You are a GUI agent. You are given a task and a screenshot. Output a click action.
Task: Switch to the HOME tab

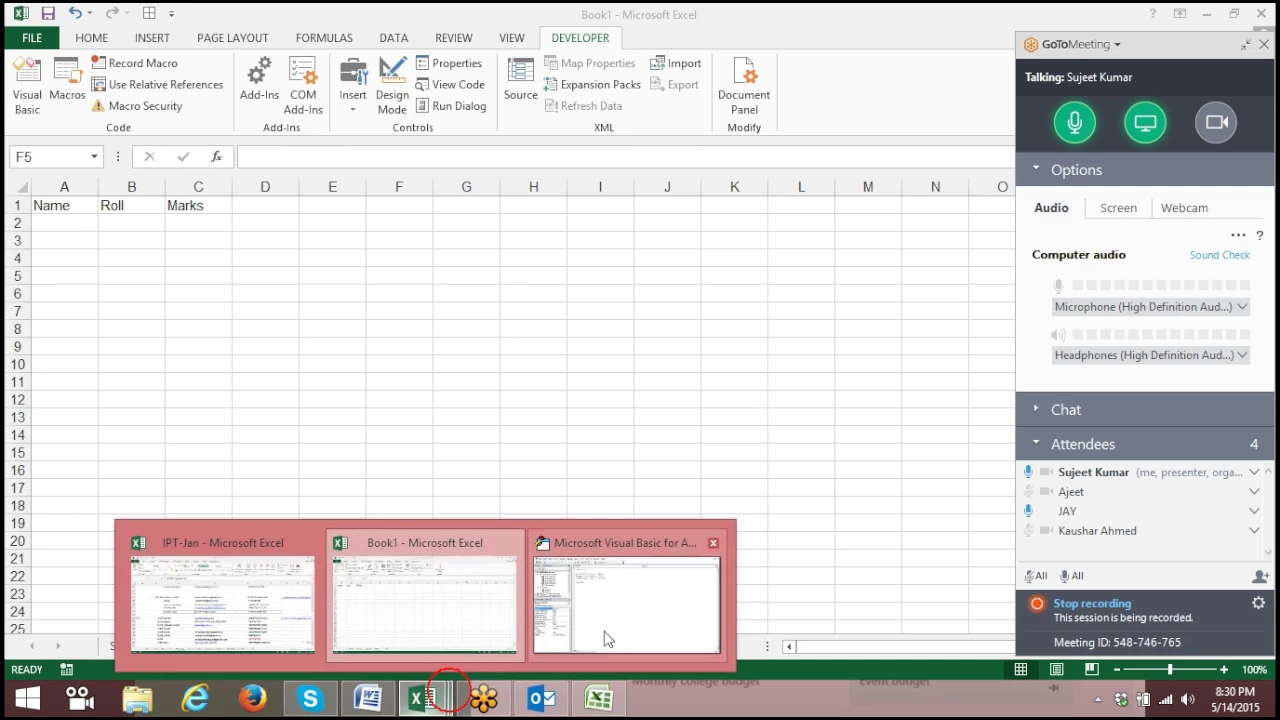tap(91, 38)
